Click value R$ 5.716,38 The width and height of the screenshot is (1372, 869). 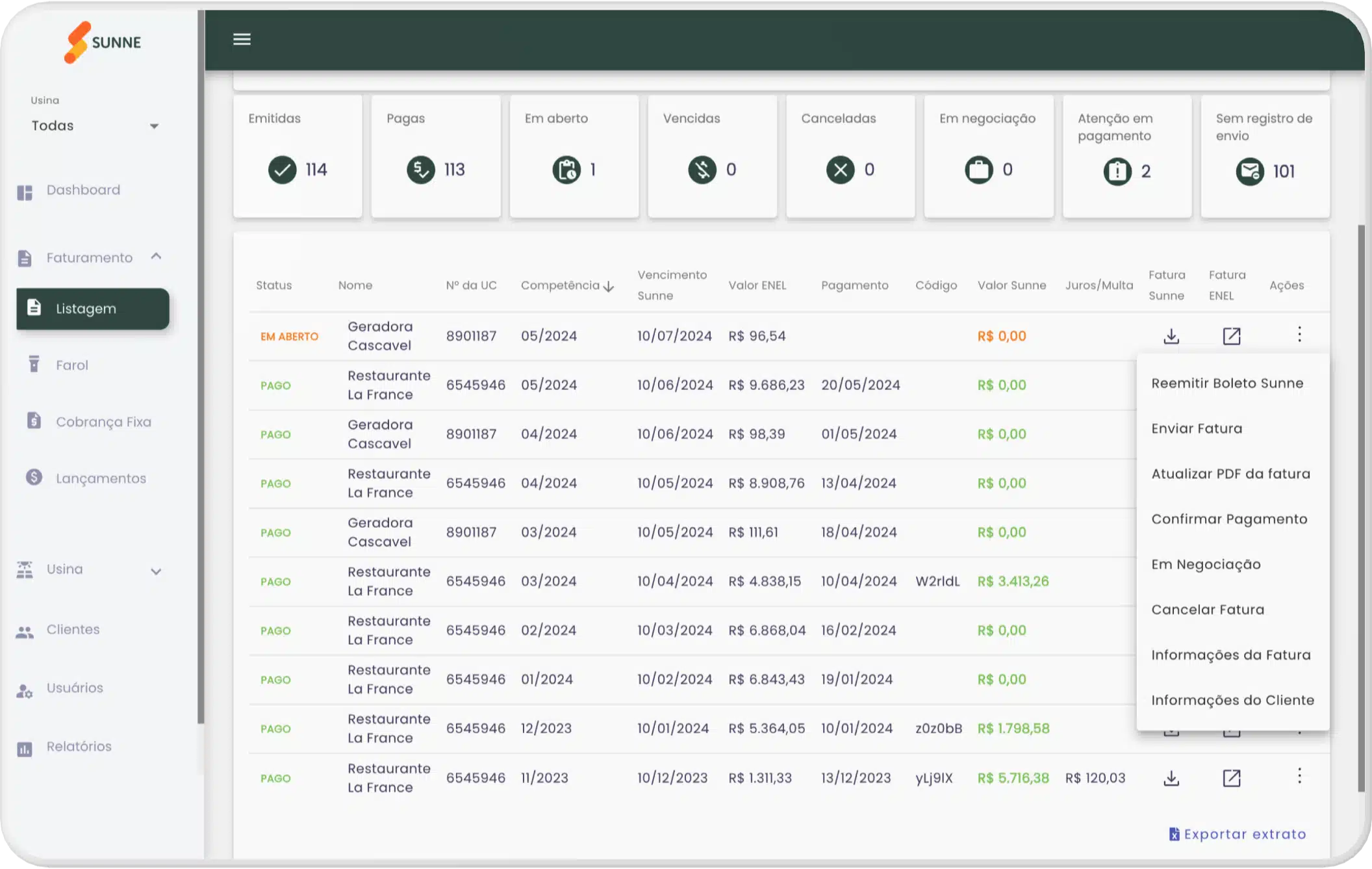[1013, 778]
